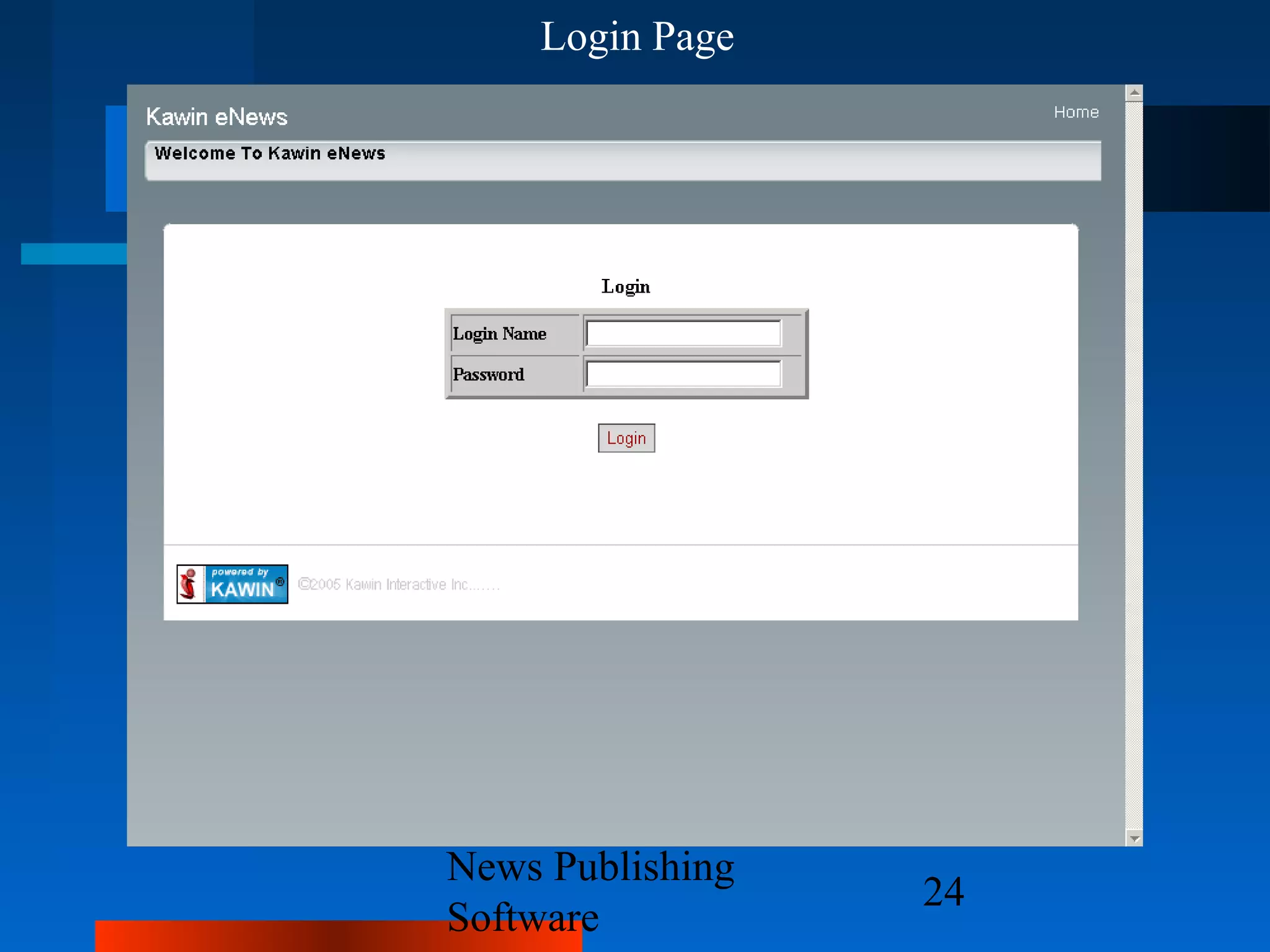Click the bold Login heading above the form
The width and height of the screenshot is (1270, 952).
[626, 286]
